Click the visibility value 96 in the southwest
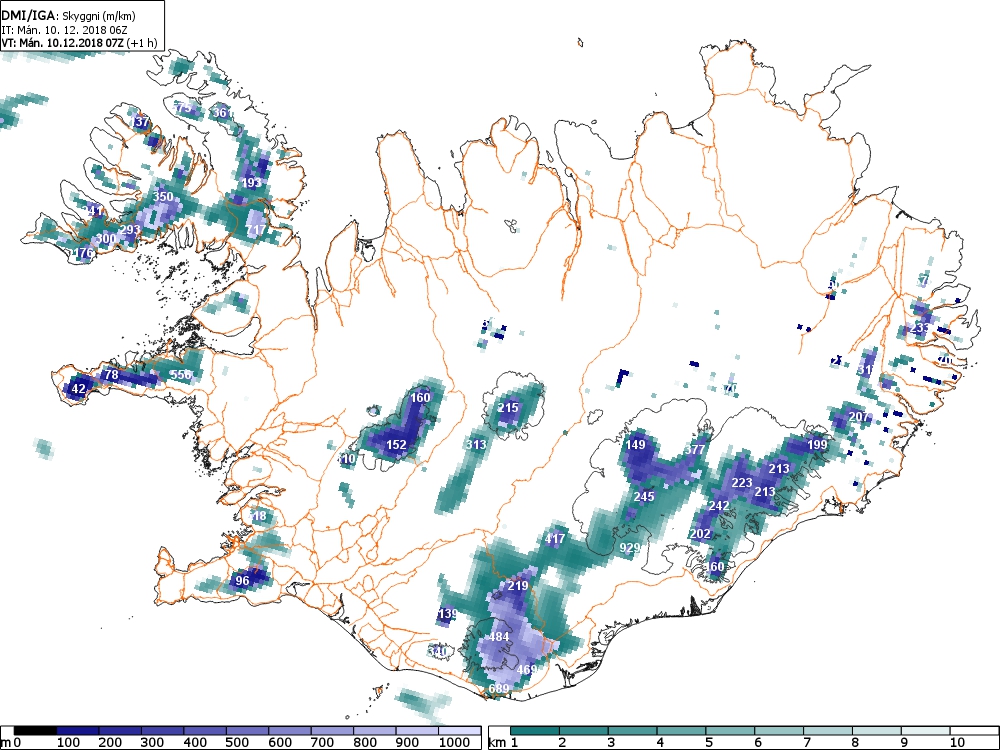The height and width of the screenshot is (750, 1000). [242, 580]
